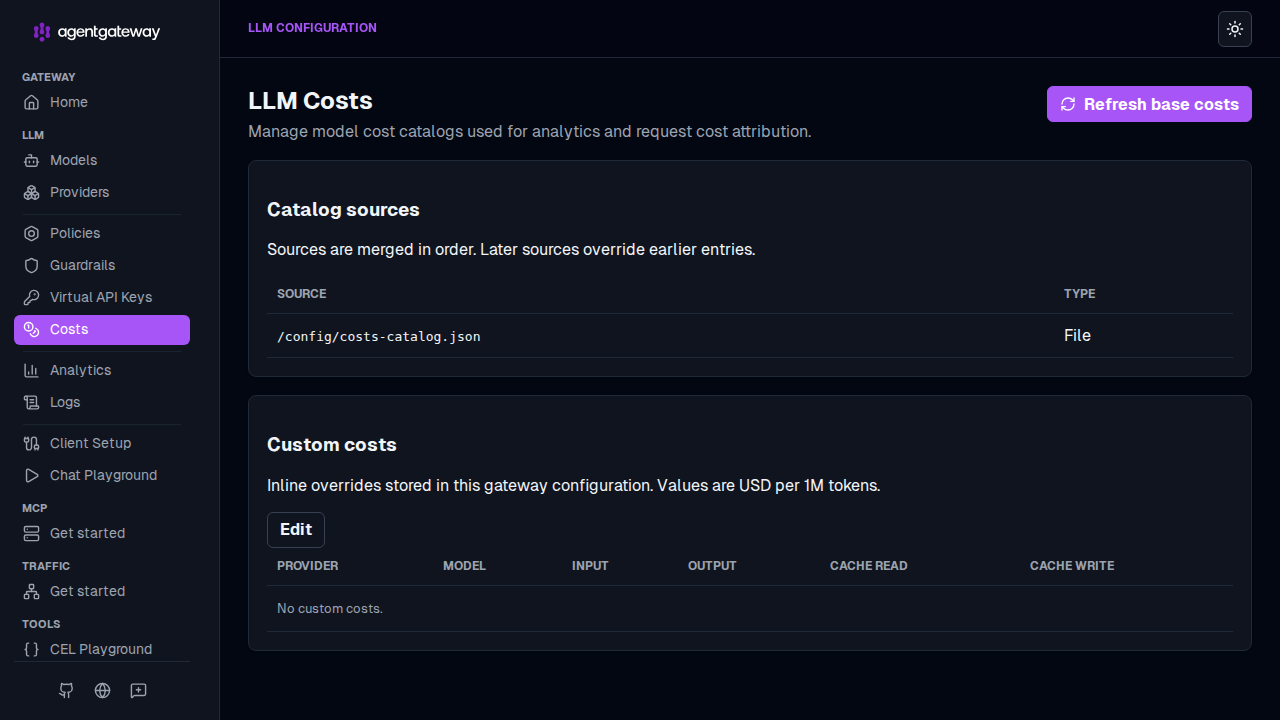Screen dimensions: 1280x720
Task: Open Models in the sidebar
Action: click(74, 160)
